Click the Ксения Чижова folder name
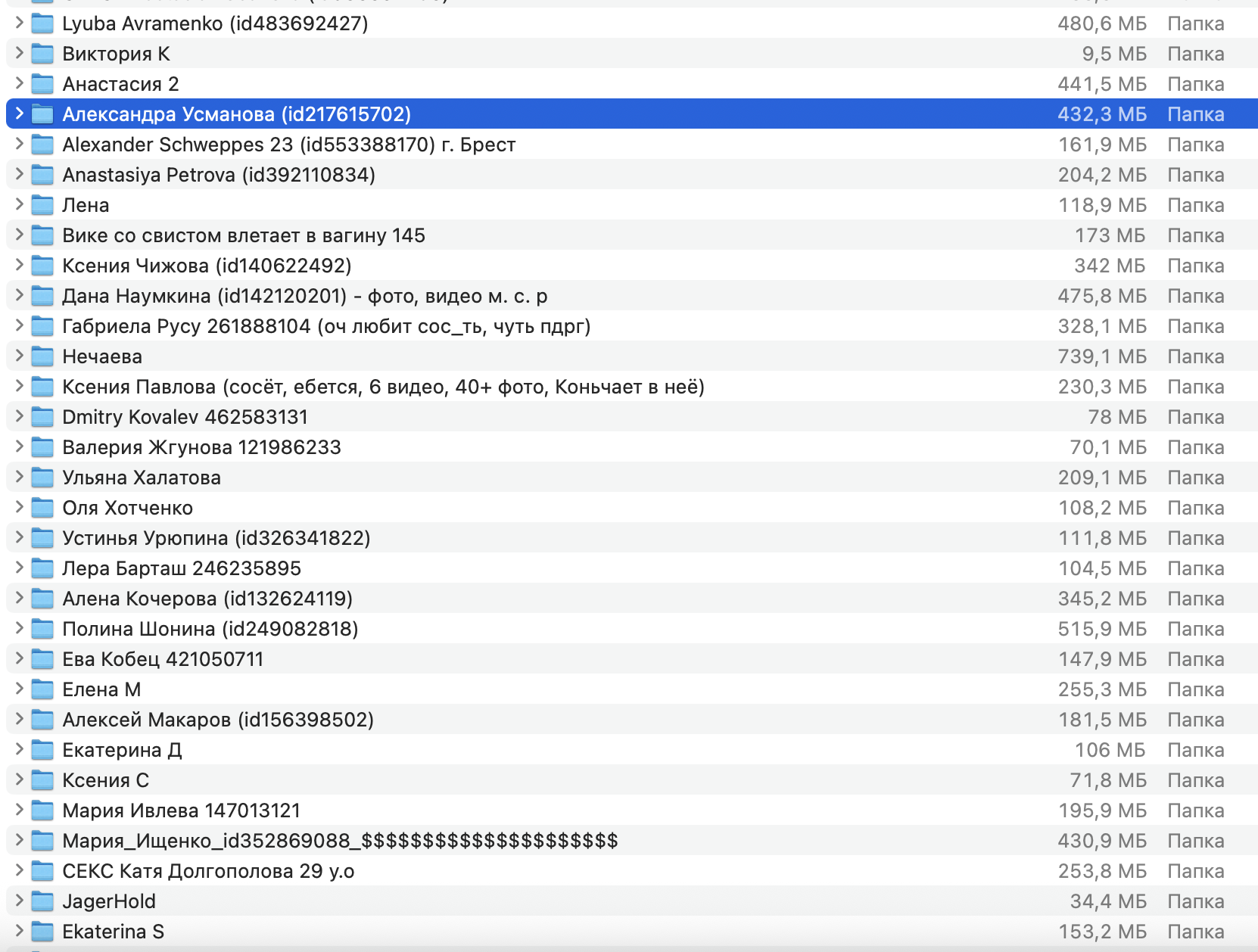 click(x=207, y=266)
